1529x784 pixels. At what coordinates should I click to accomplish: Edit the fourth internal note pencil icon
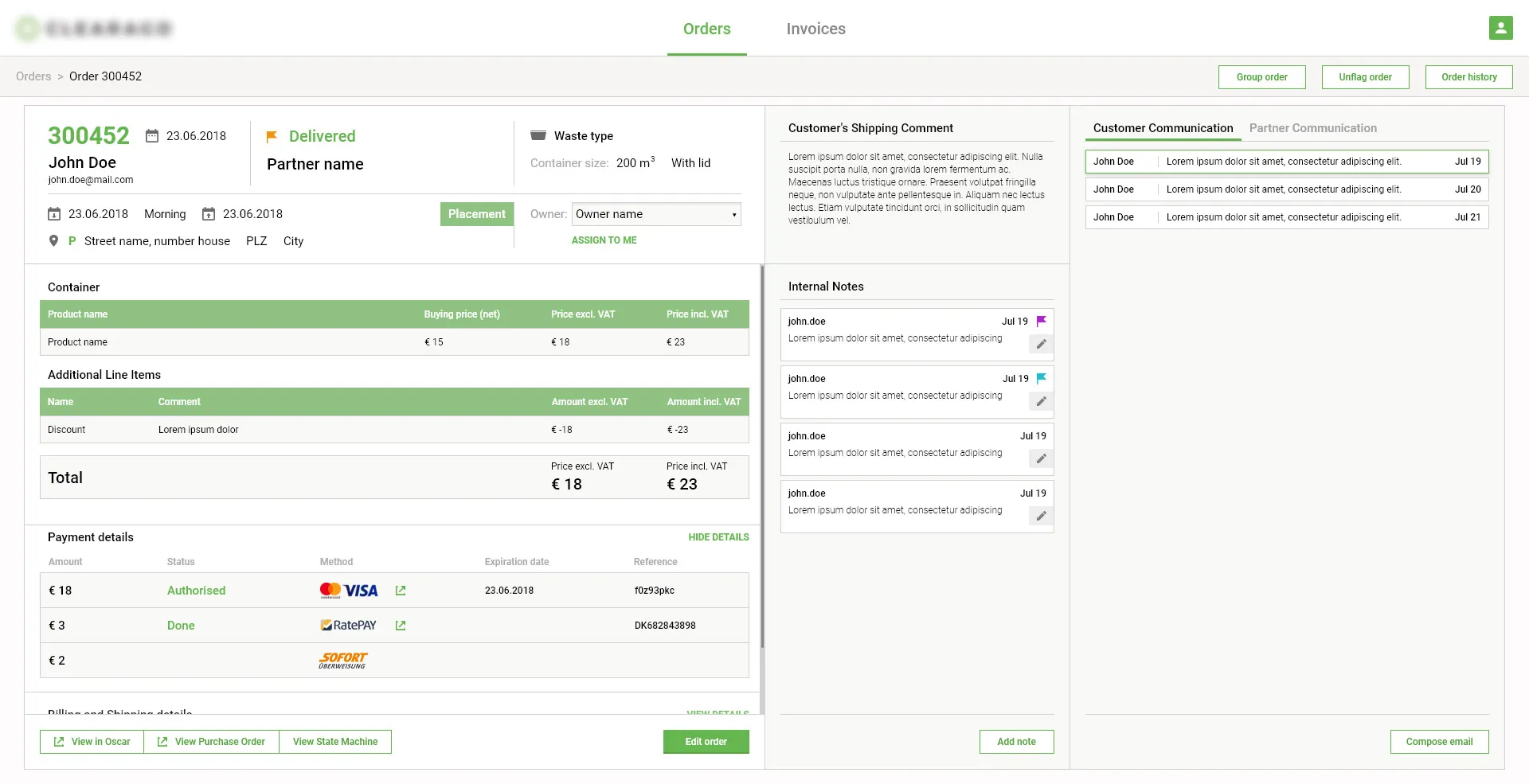click(x=1041, y=516)
